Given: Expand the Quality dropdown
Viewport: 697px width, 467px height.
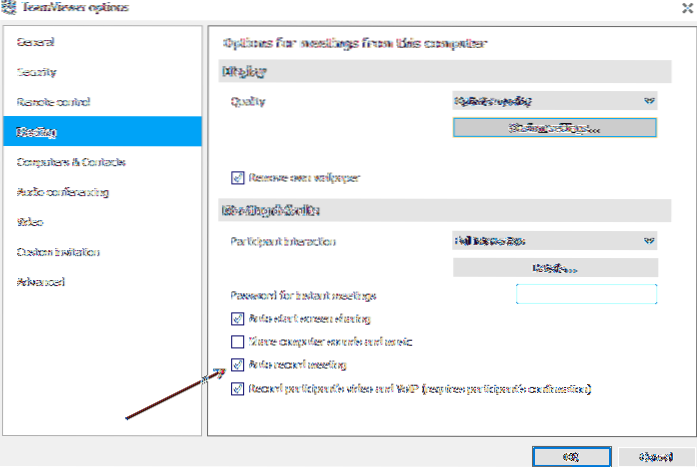Looking at the screenshot, I should point(555,101).
